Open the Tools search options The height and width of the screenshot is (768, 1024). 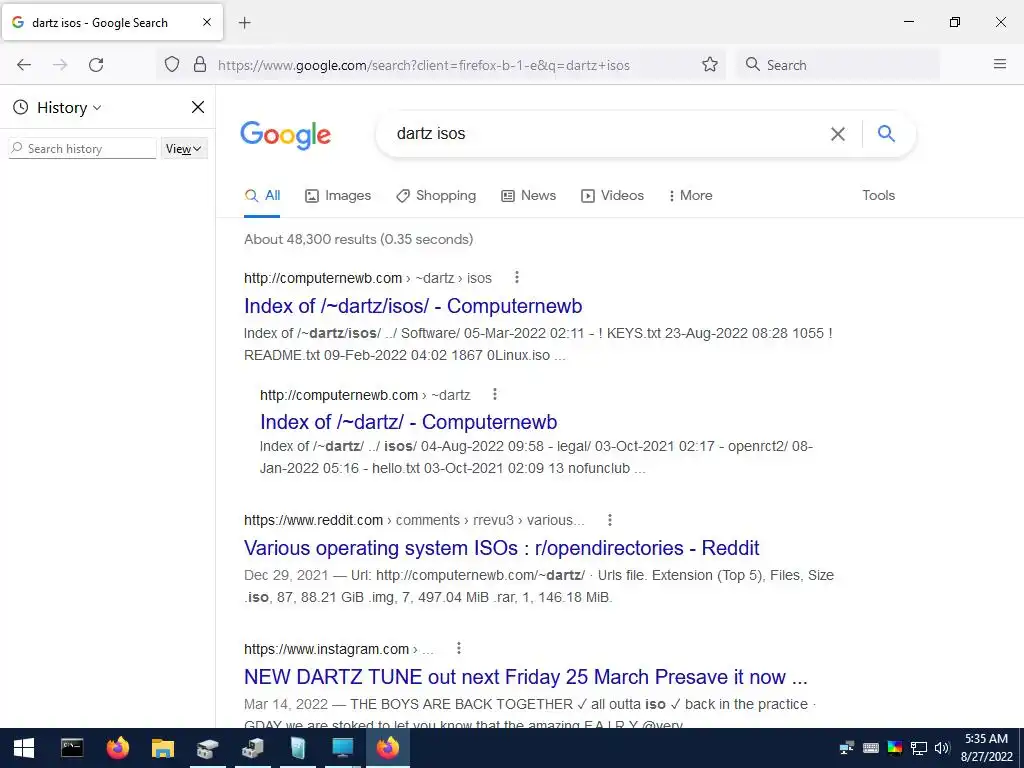coord(878,195)
